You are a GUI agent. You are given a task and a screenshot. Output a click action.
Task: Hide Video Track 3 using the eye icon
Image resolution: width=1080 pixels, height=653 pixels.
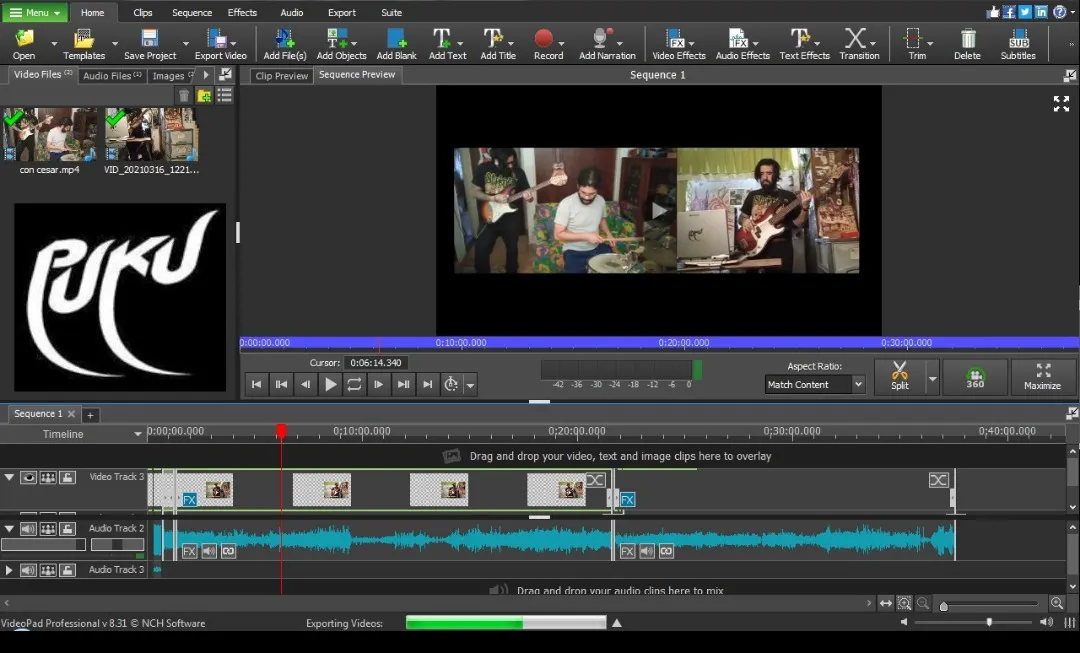coord(28,477)
